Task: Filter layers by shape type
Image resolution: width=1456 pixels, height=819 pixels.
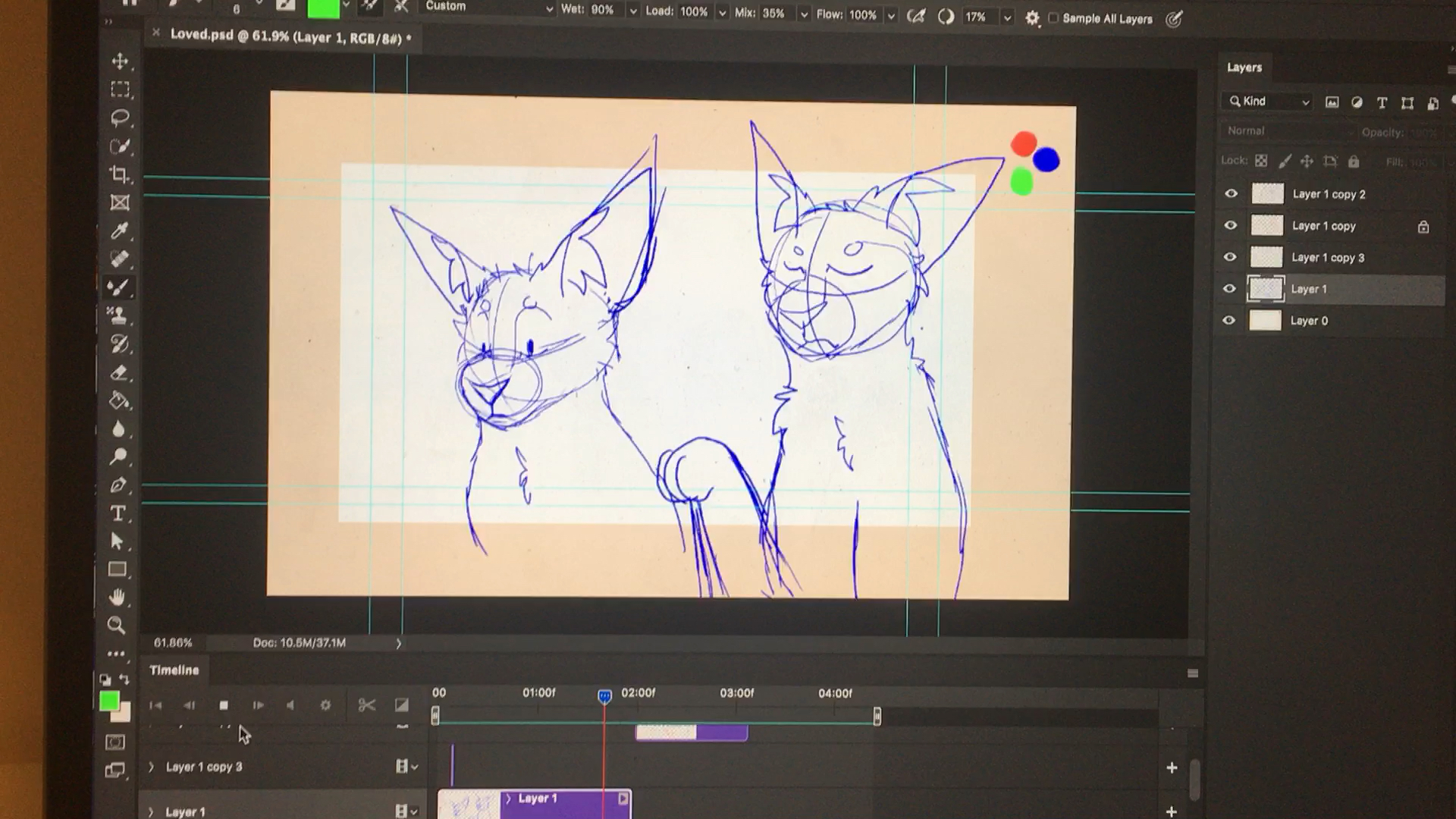Action: (1407, 103)
